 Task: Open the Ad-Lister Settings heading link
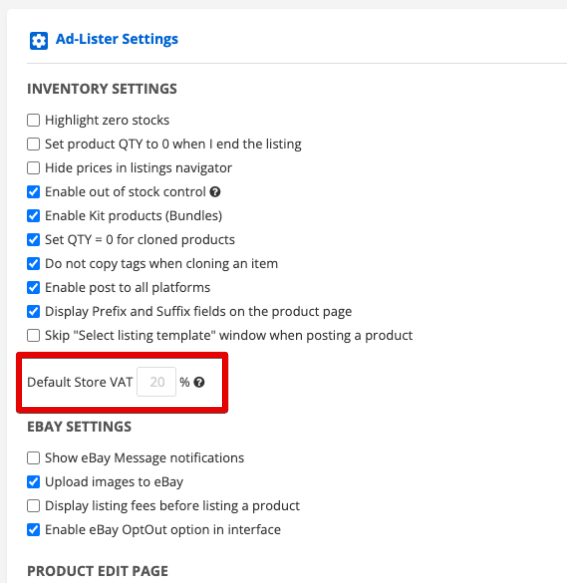[x=117, y=39]
